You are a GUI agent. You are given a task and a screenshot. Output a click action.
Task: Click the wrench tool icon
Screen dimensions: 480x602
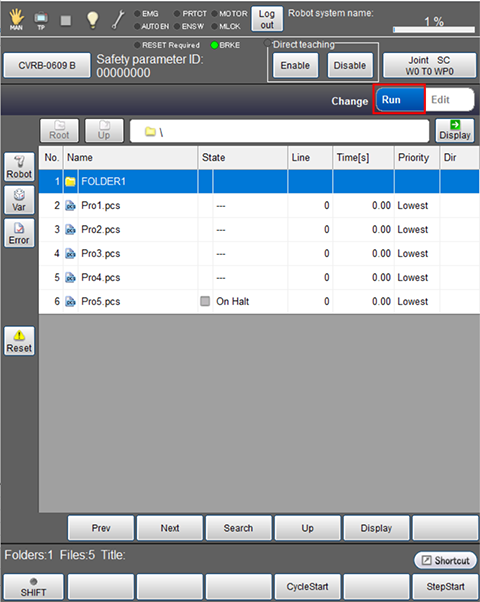click(118, 20)
